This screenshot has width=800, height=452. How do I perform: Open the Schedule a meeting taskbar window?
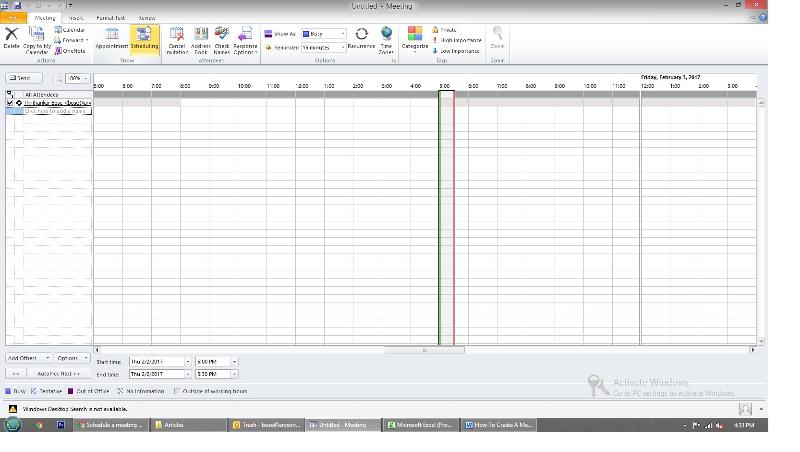(112, 424)
